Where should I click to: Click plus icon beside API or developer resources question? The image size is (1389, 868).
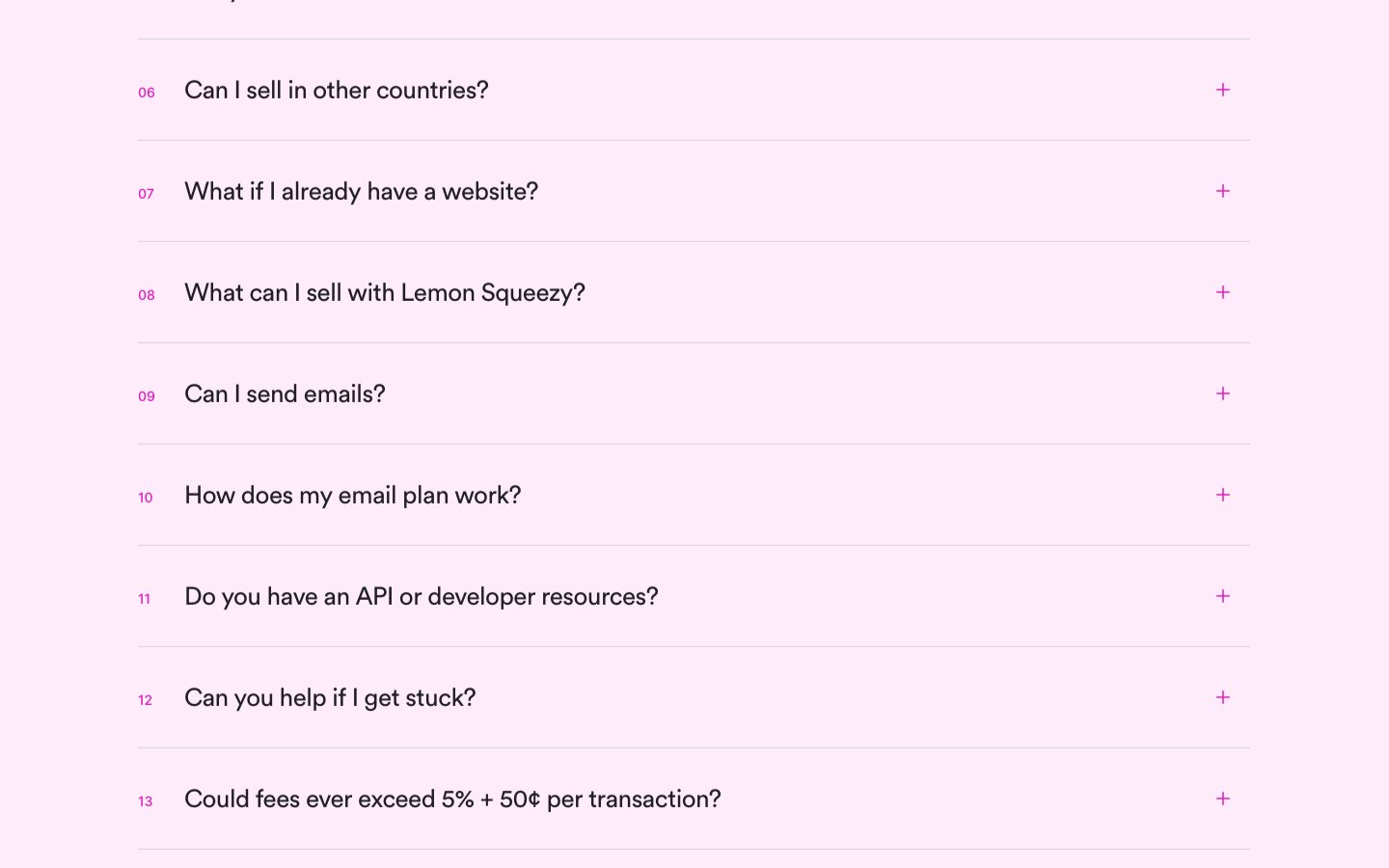point(1222,596)
